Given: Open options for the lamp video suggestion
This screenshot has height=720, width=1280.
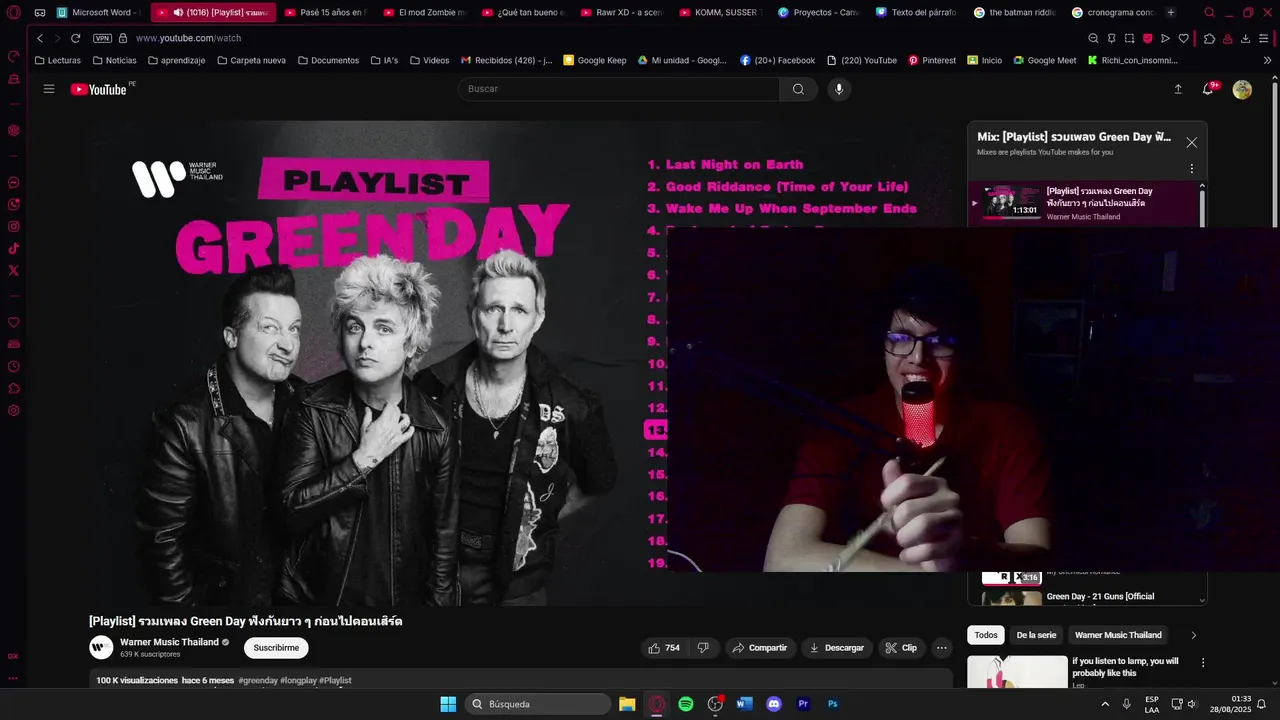Looking at the screenshot, I should pyautogui.click(x=1203, y=662).
